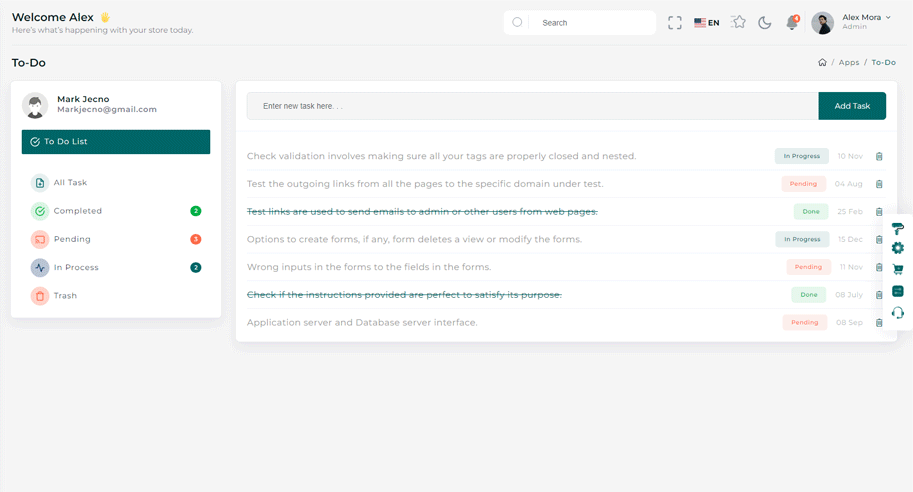Open the notifications bell

pos(792,22)
